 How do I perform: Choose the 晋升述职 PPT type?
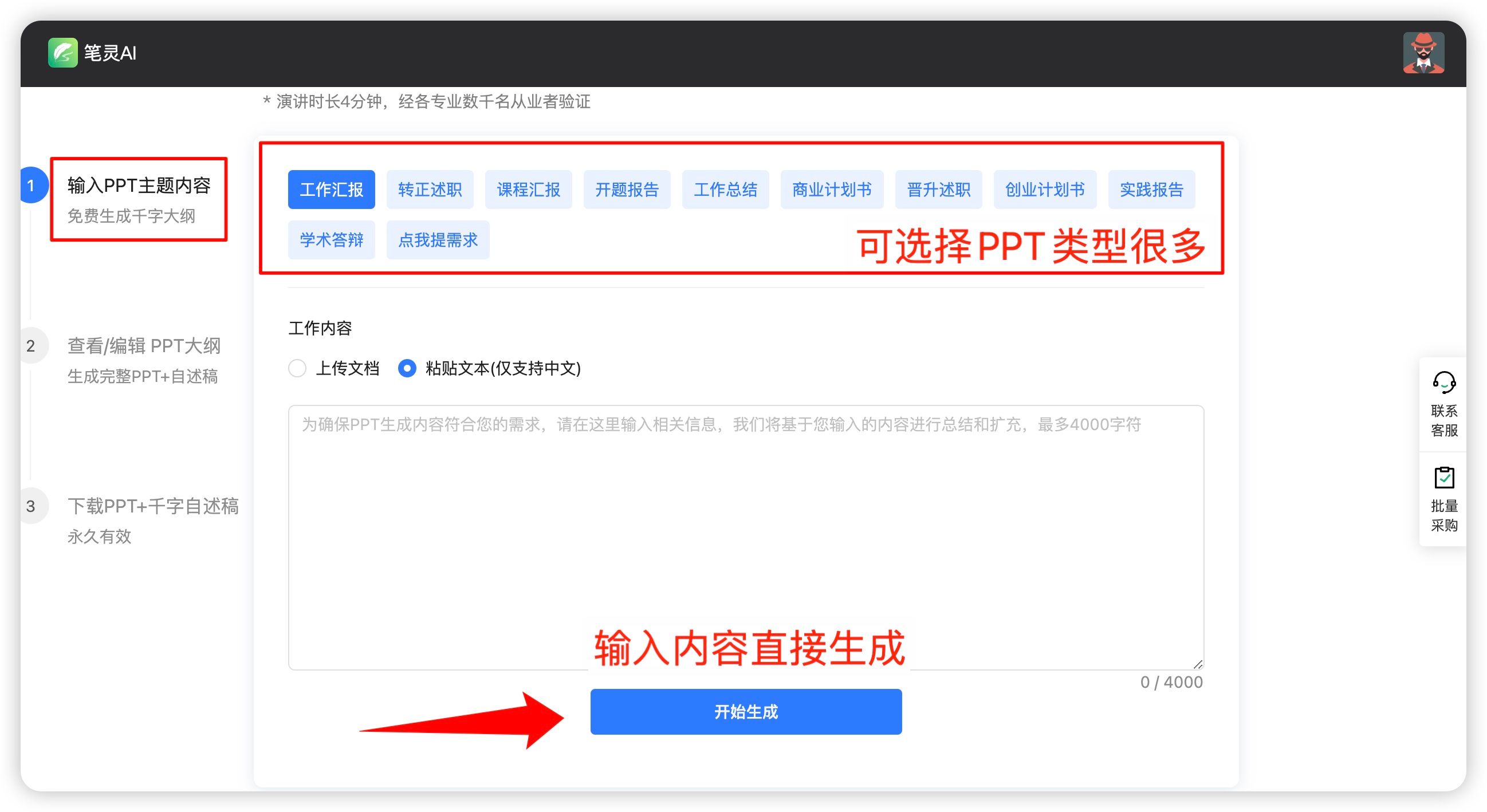(939, 190)
